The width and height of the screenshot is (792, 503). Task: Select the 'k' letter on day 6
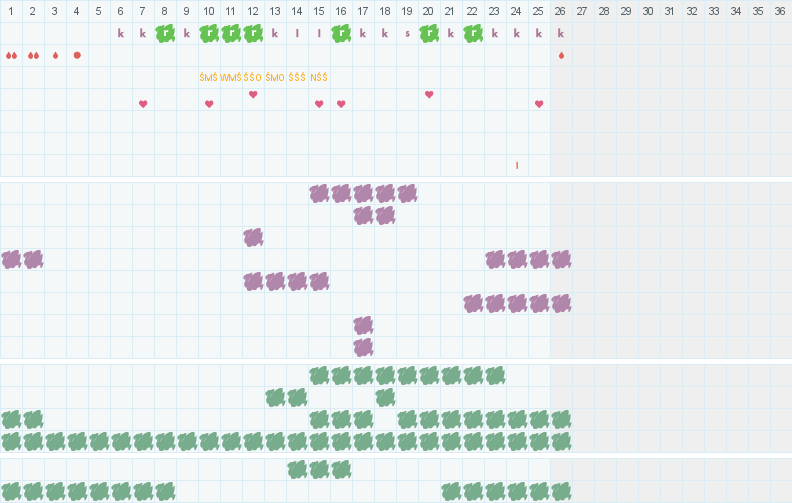(x=121, y=33)
